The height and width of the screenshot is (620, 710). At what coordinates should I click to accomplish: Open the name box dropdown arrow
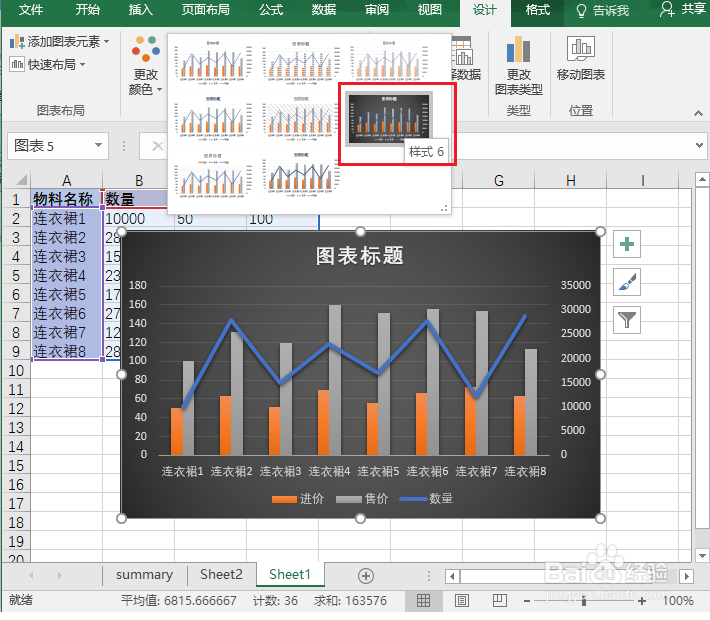[98, 145]
